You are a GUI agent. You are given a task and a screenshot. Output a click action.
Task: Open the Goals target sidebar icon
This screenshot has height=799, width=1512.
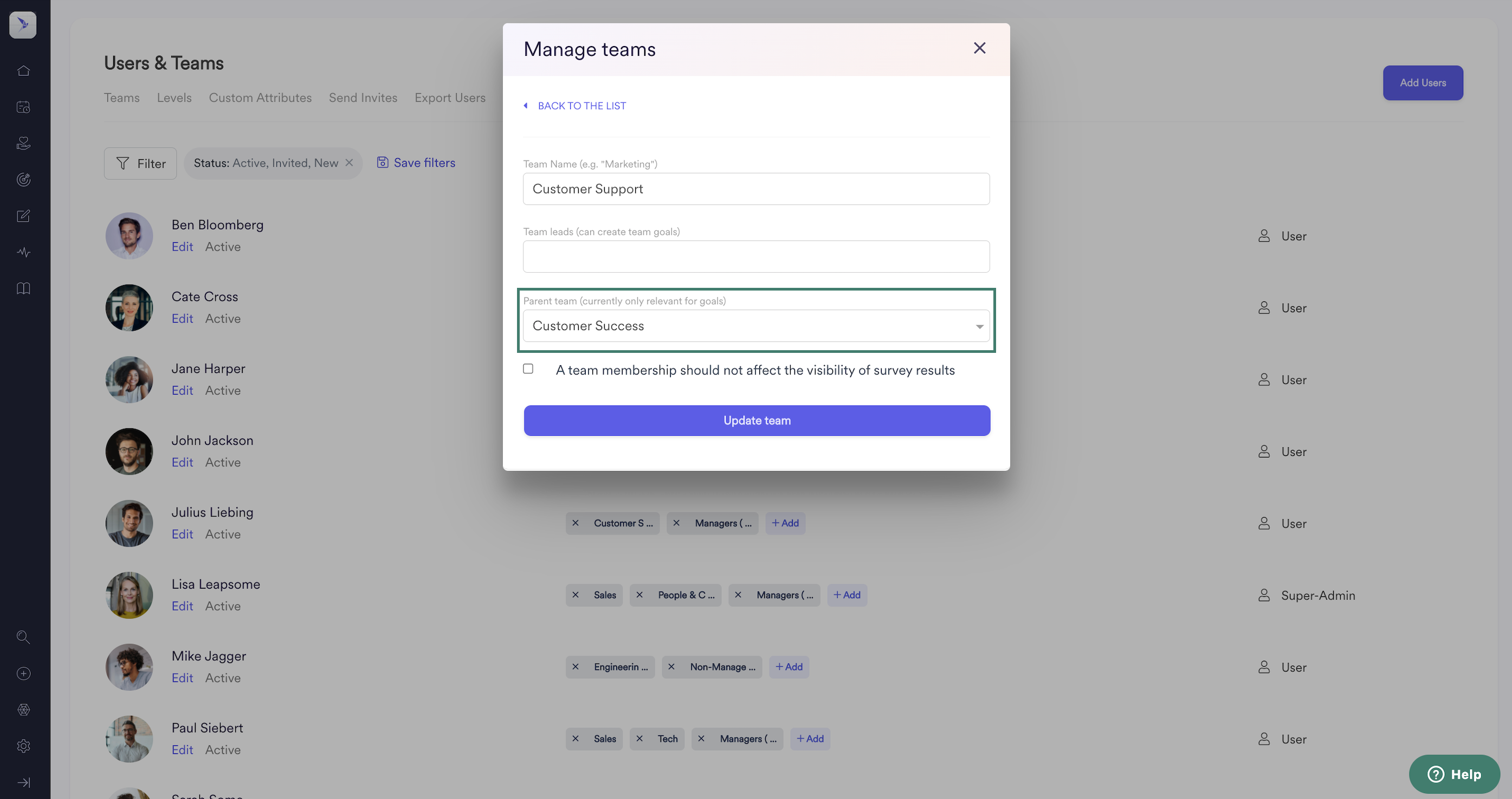[23, 179]
